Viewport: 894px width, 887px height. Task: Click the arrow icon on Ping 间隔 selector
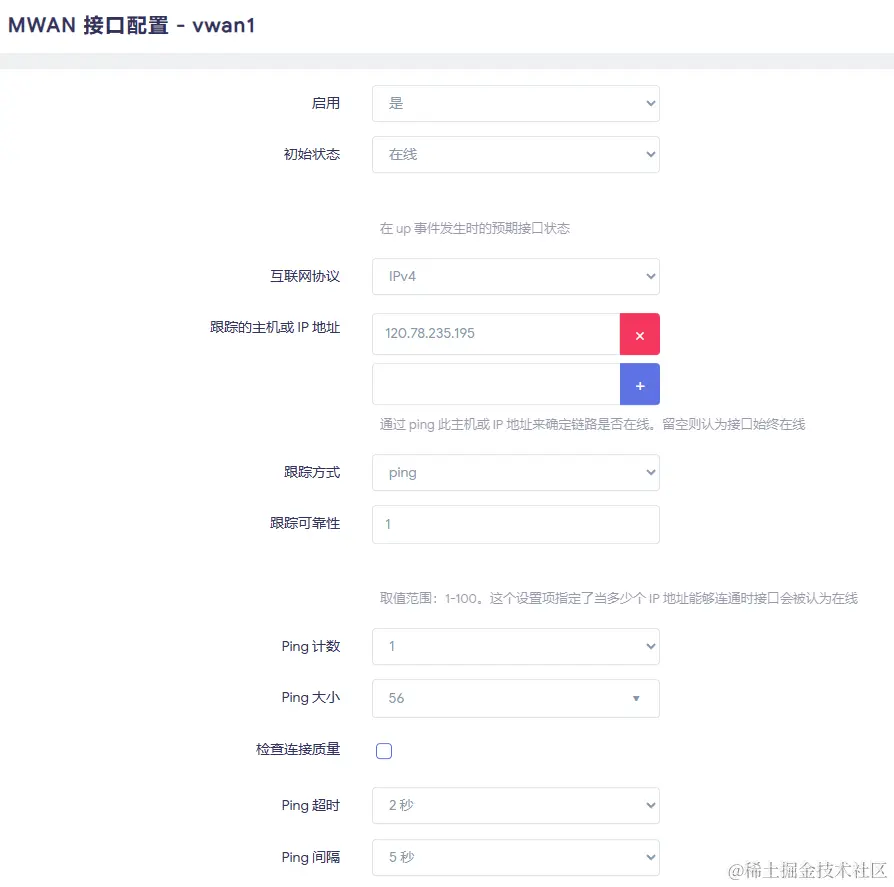point(650,857)
